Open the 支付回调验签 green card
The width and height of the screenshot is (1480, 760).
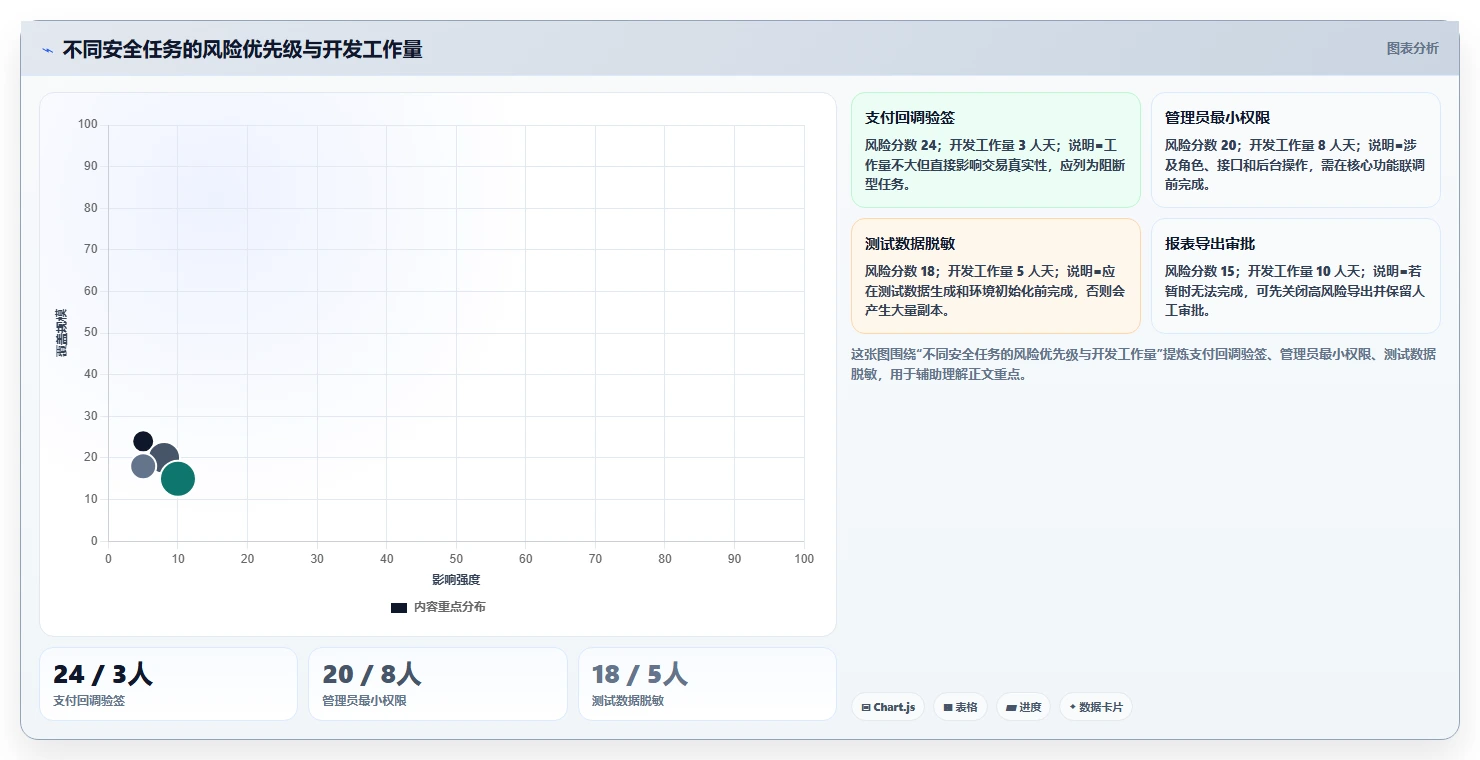coord(996,150)
